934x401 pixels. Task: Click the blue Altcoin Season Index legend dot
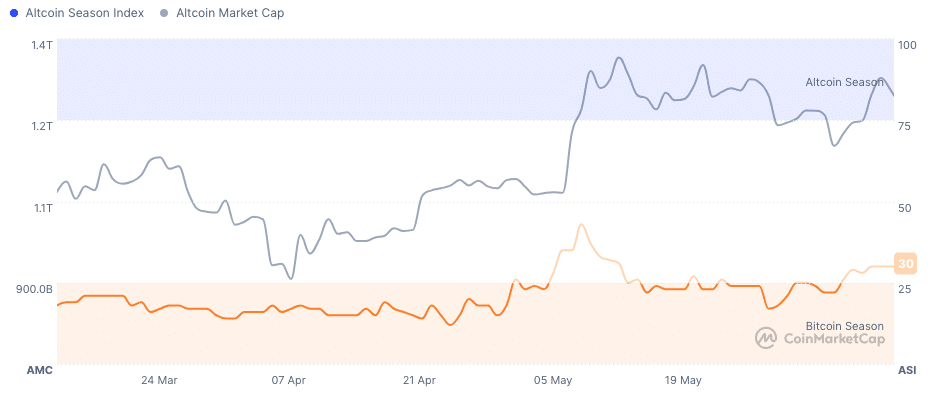pyautogui.click(x=13, y=13)
